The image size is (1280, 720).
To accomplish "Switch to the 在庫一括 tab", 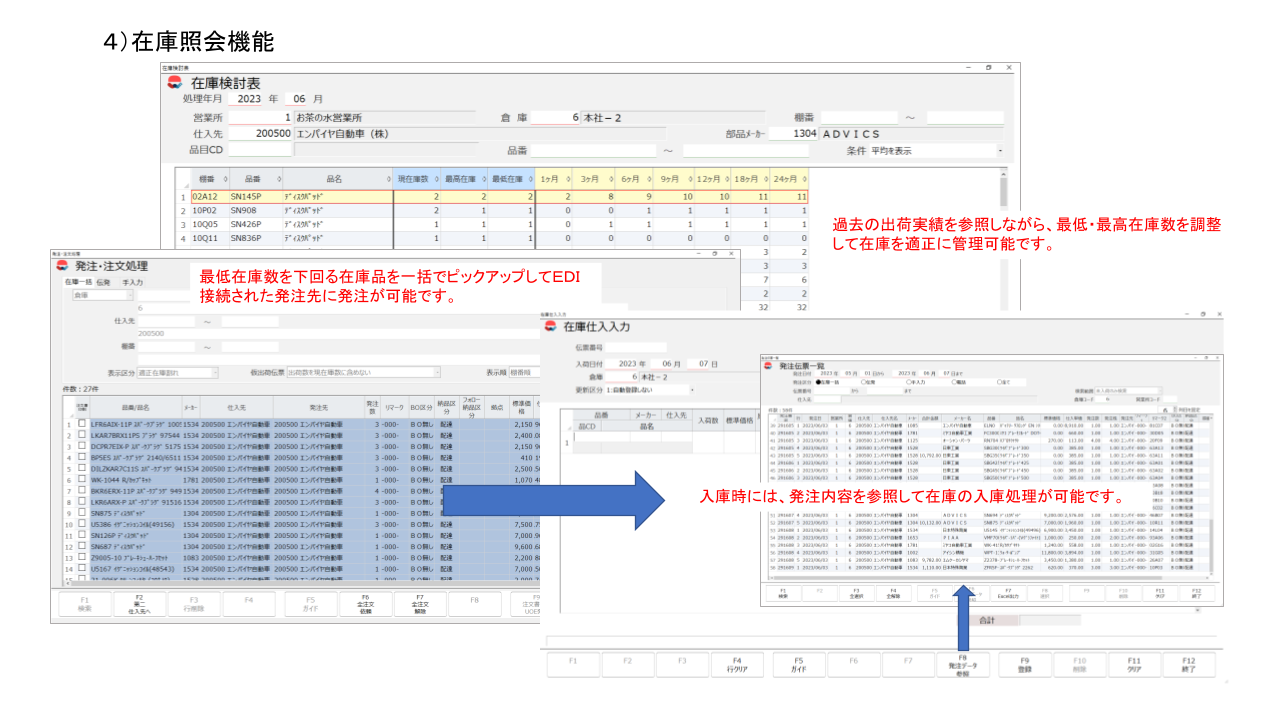I will tap(77, 283).
